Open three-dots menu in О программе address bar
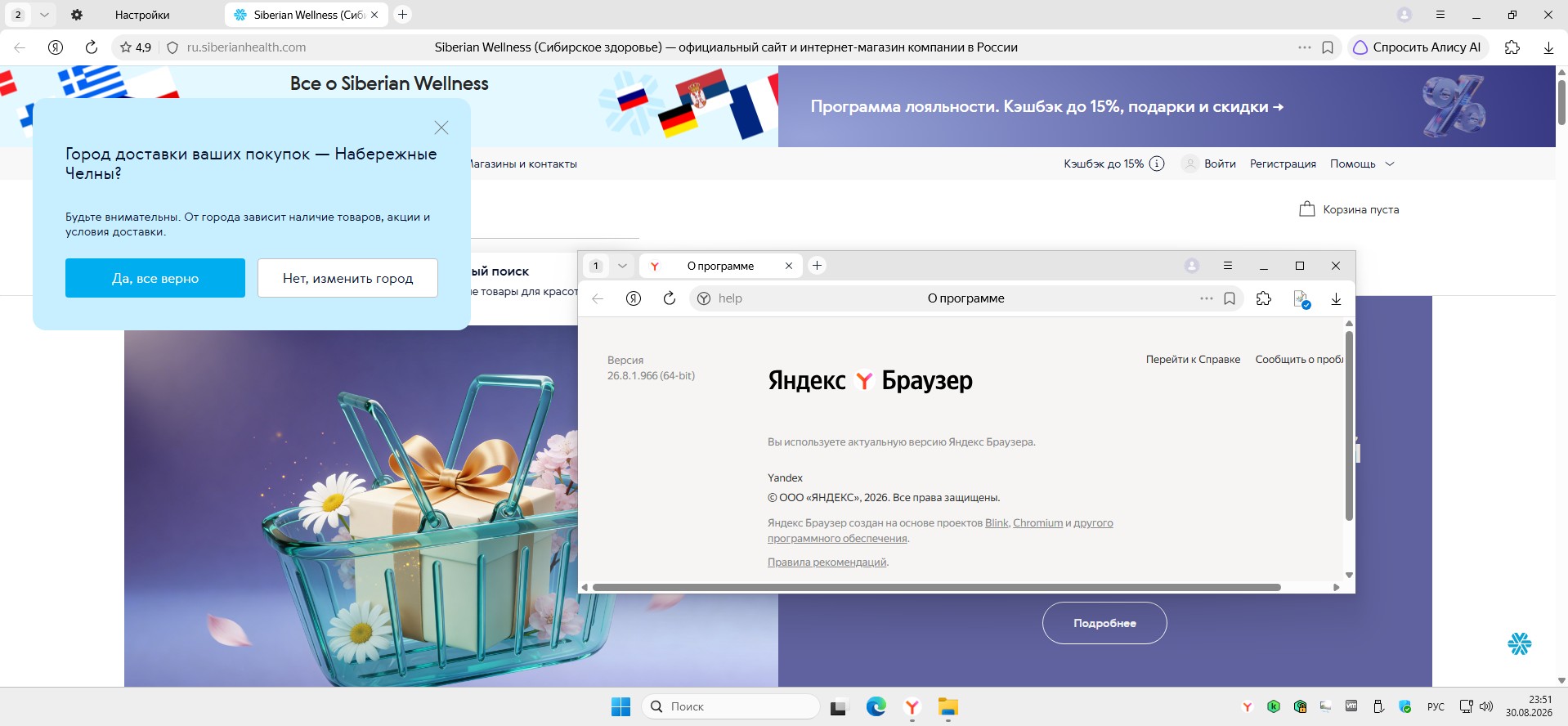The image size is (1568, 726). 1207,298
